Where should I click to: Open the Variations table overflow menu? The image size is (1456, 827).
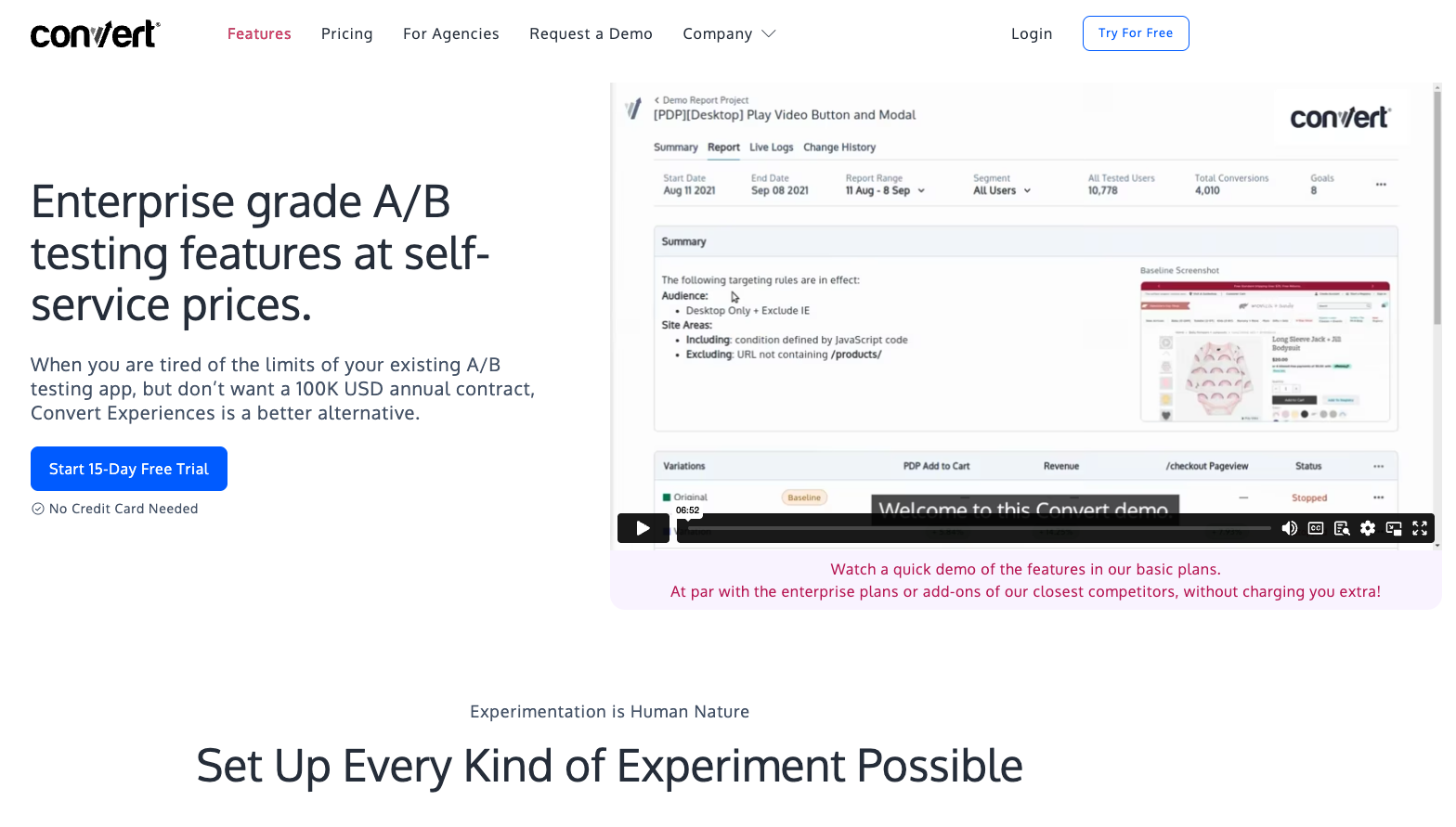click(x=1378, y=465)
